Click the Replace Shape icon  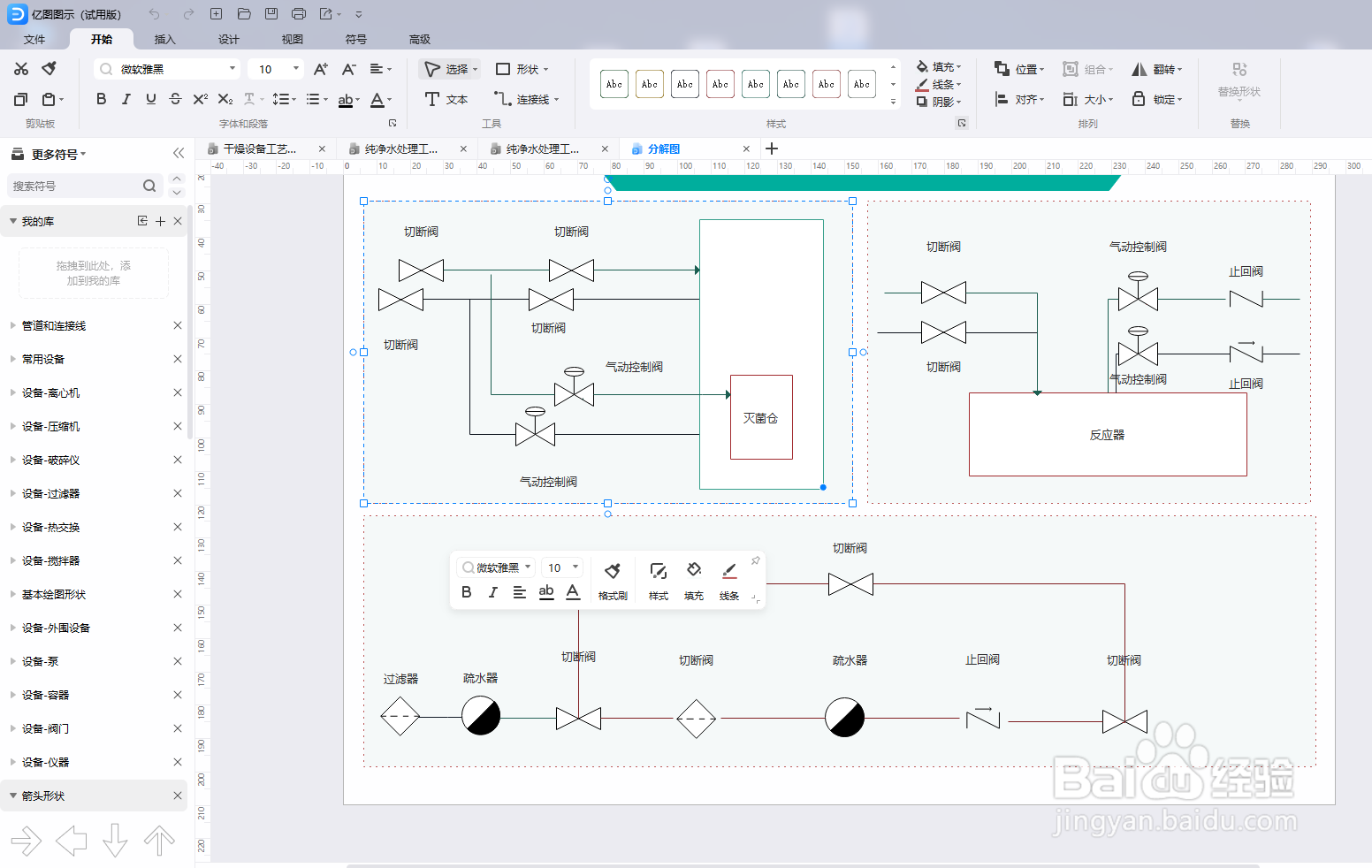pyautogui.click(x=1239, y=70)
